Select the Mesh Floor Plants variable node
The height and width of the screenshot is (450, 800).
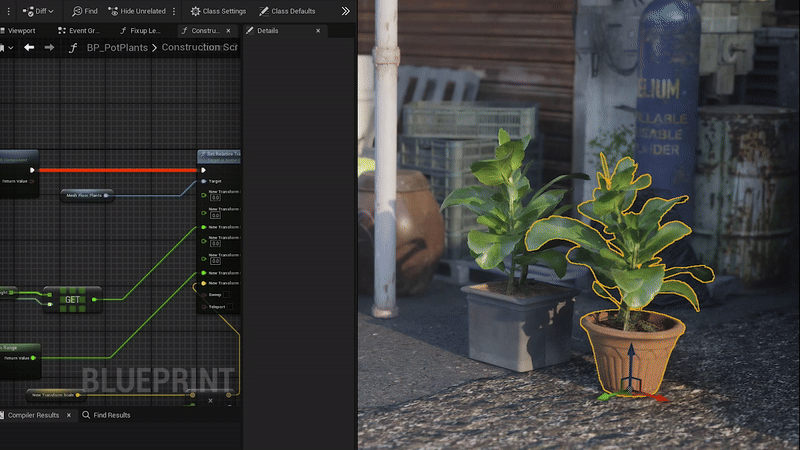87,195
